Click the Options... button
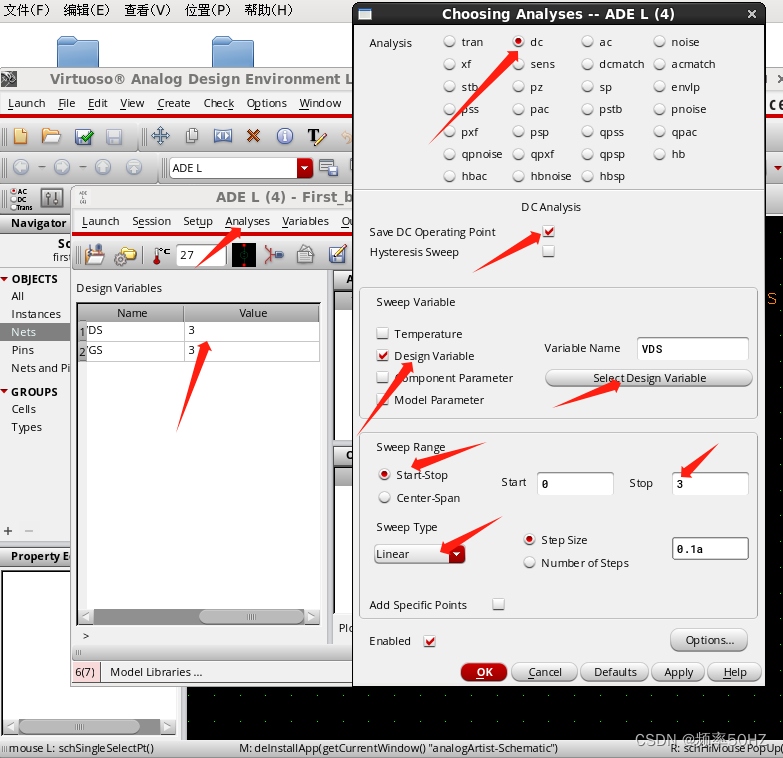783x758 pixels. pos(709,640)
